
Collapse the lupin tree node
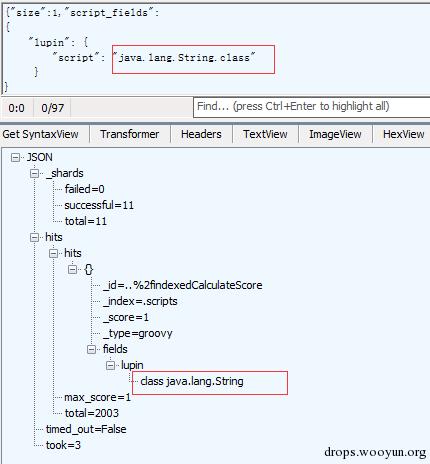(110, 365)
